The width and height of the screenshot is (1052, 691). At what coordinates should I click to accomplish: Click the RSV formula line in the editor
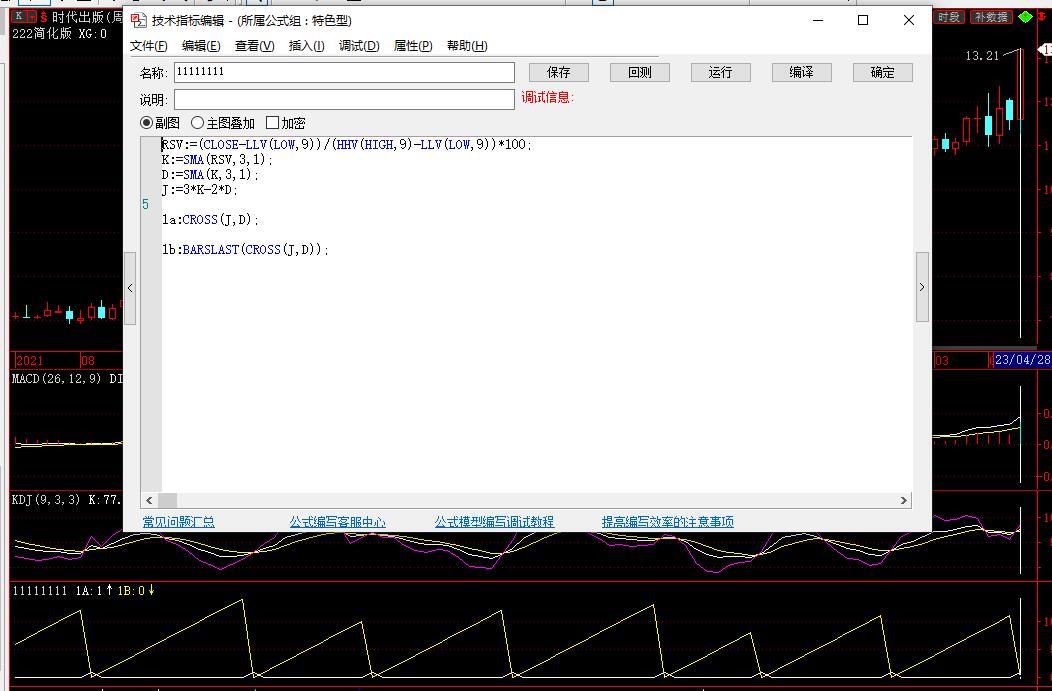(346, 144)
